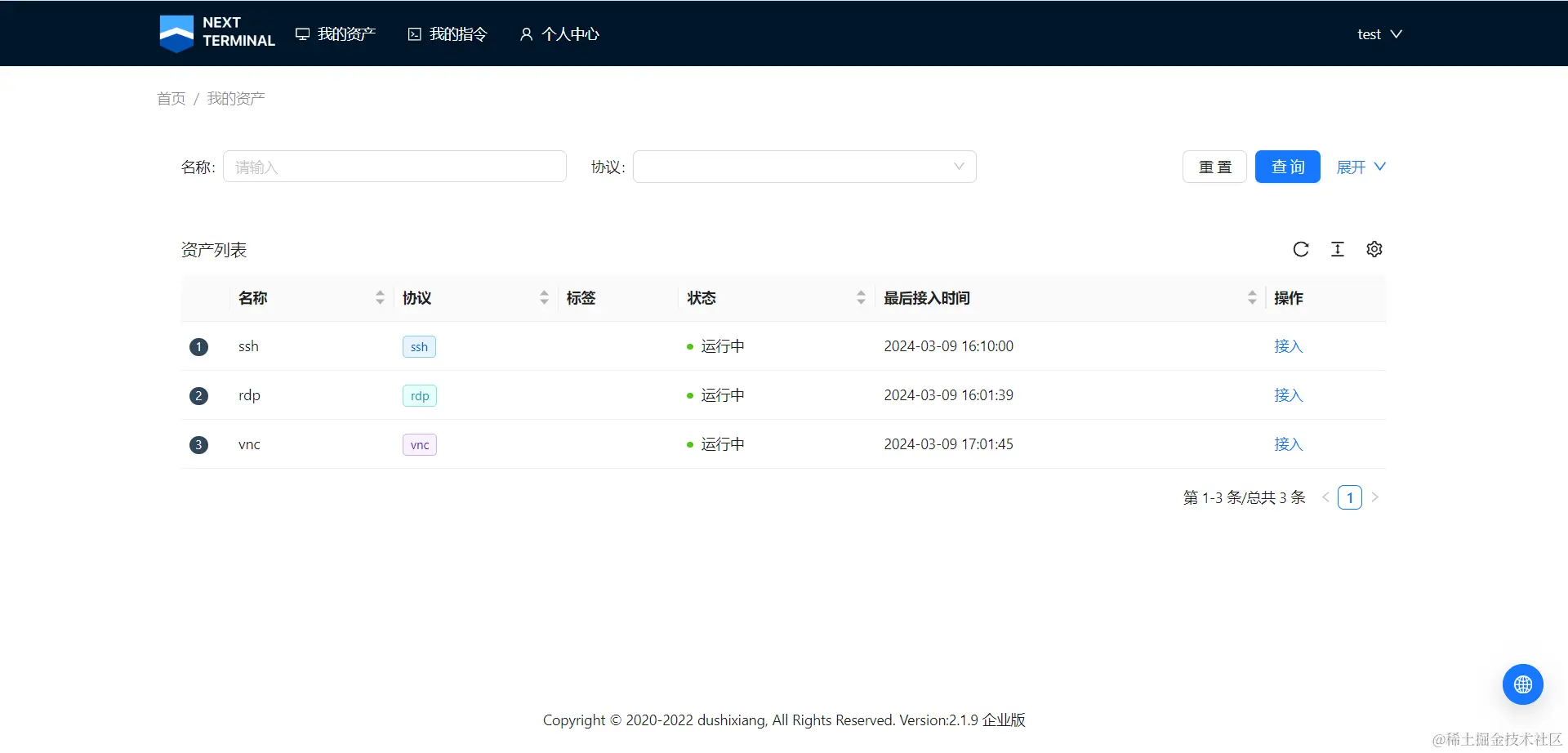The width and height of the screenshot is (1568, 753).
Task: Expand more filters with 展开
Action: pos(1361,167)
